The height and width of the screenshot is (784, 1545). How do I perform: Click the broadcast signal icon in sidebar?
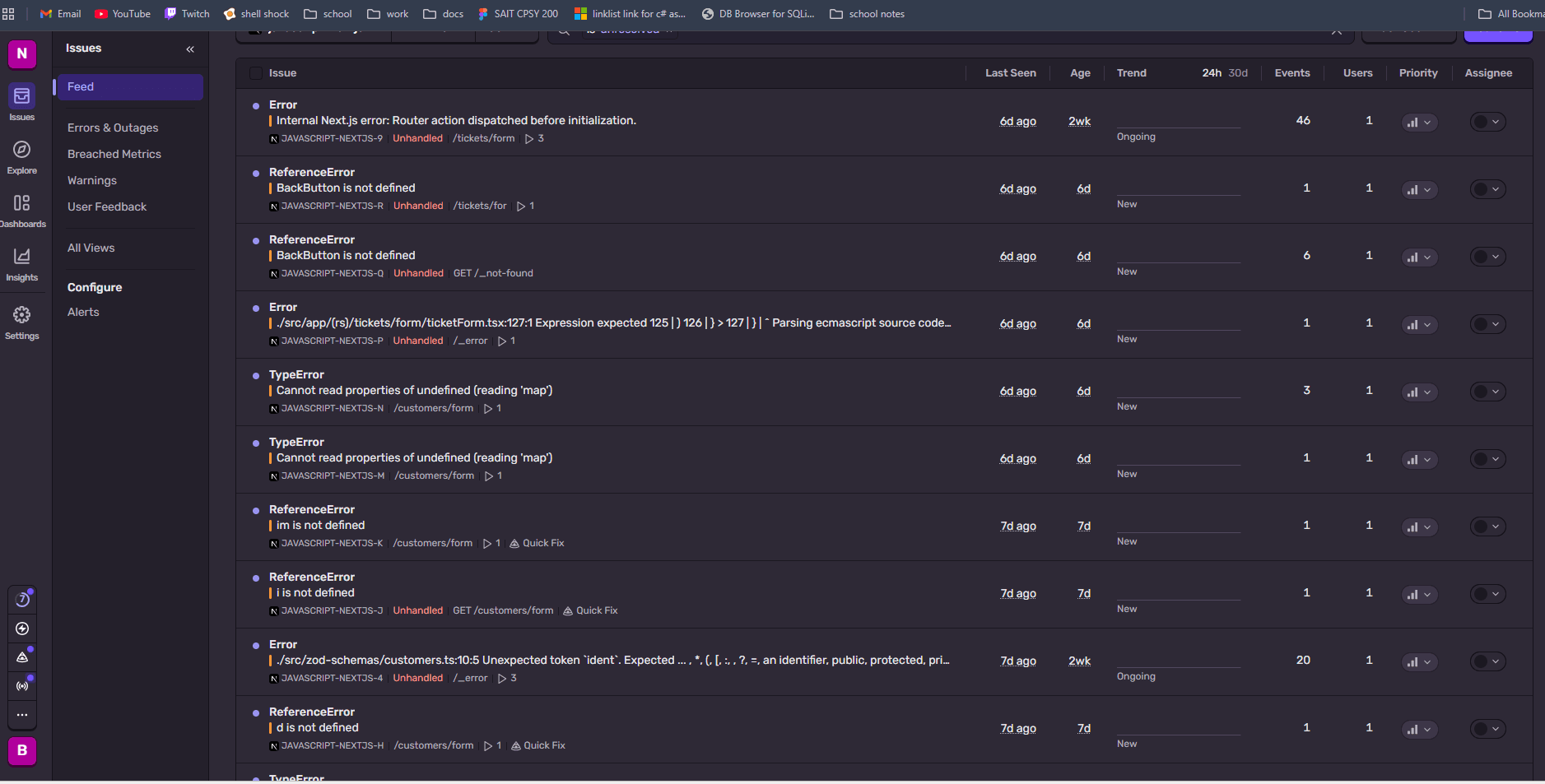coord(22,685)
